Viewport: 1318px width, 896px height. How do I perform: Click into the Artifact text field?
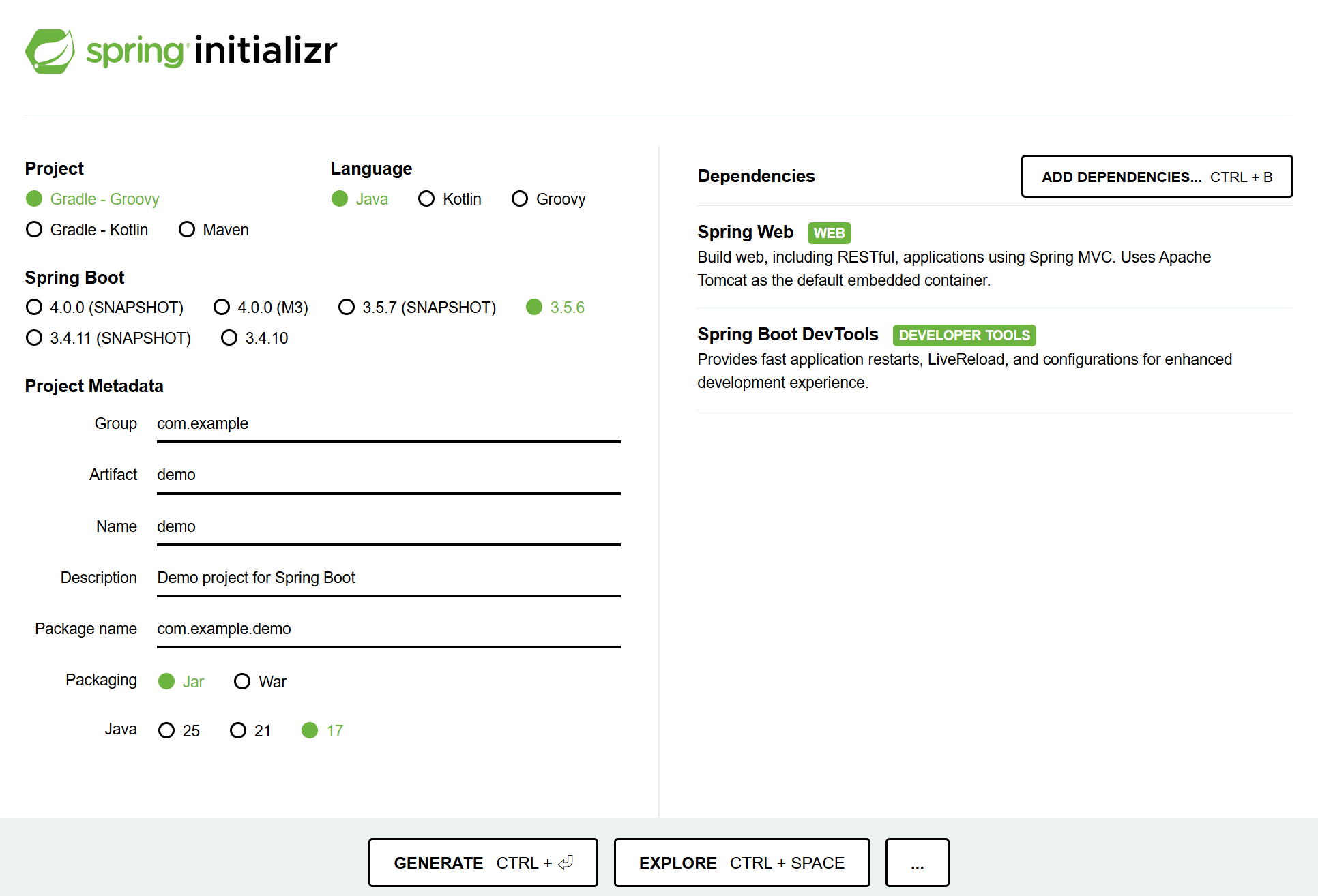[x=387, y=475]
